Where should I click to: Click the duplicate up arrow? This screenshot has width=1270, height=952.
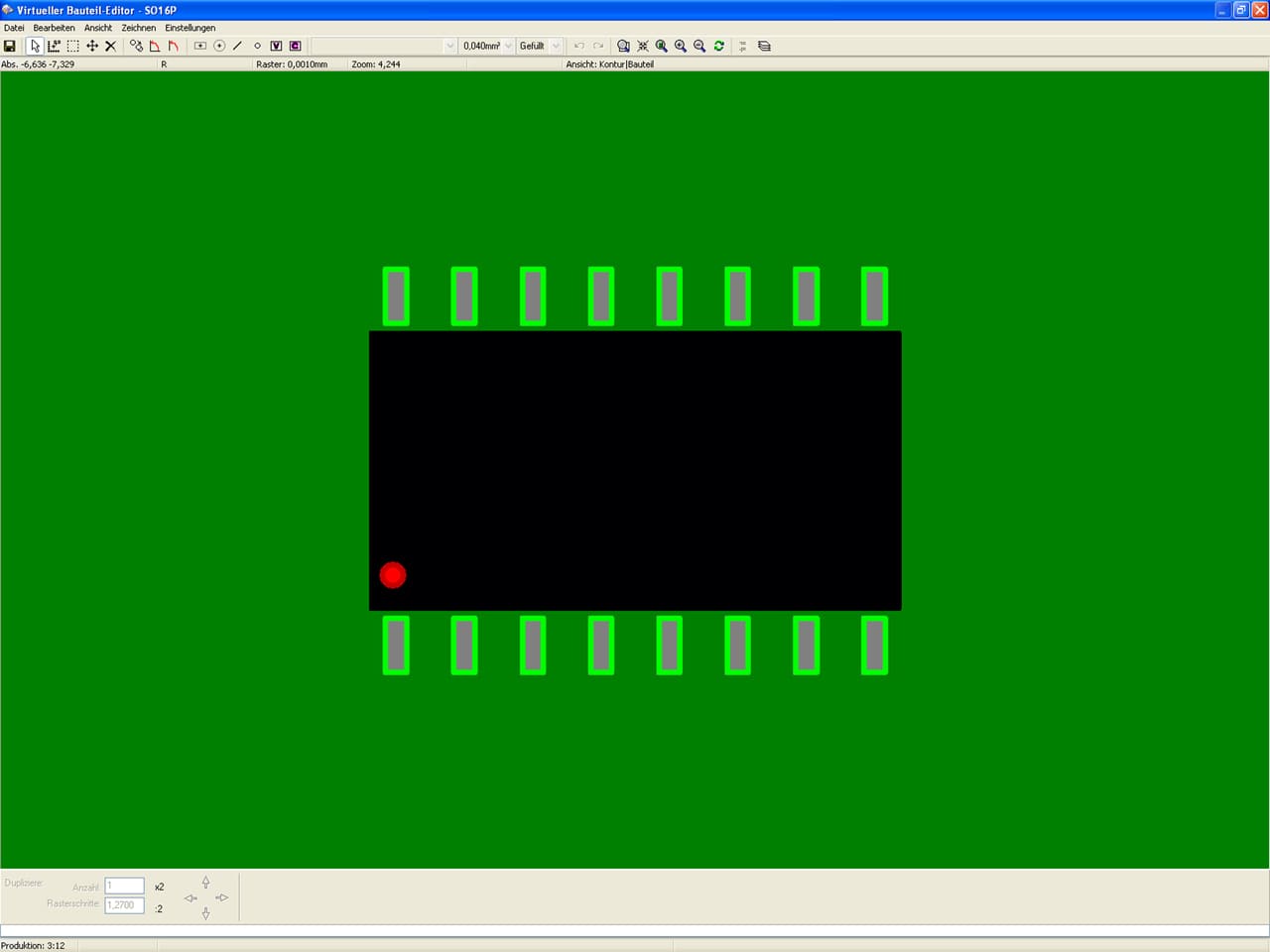click(205, 882)
